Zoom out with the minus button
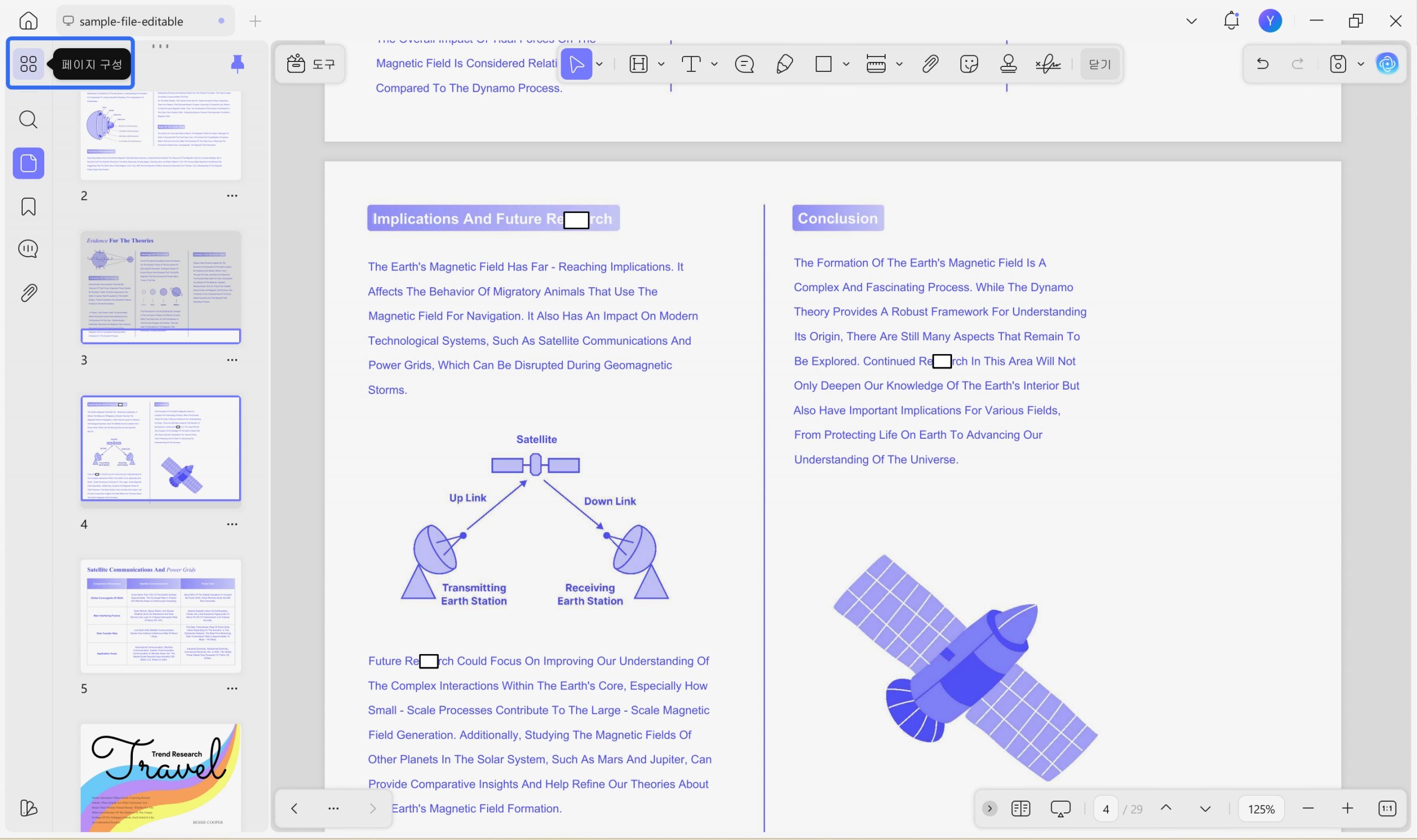This screenshot has width=1417, height=840. tap(1308, 808)
